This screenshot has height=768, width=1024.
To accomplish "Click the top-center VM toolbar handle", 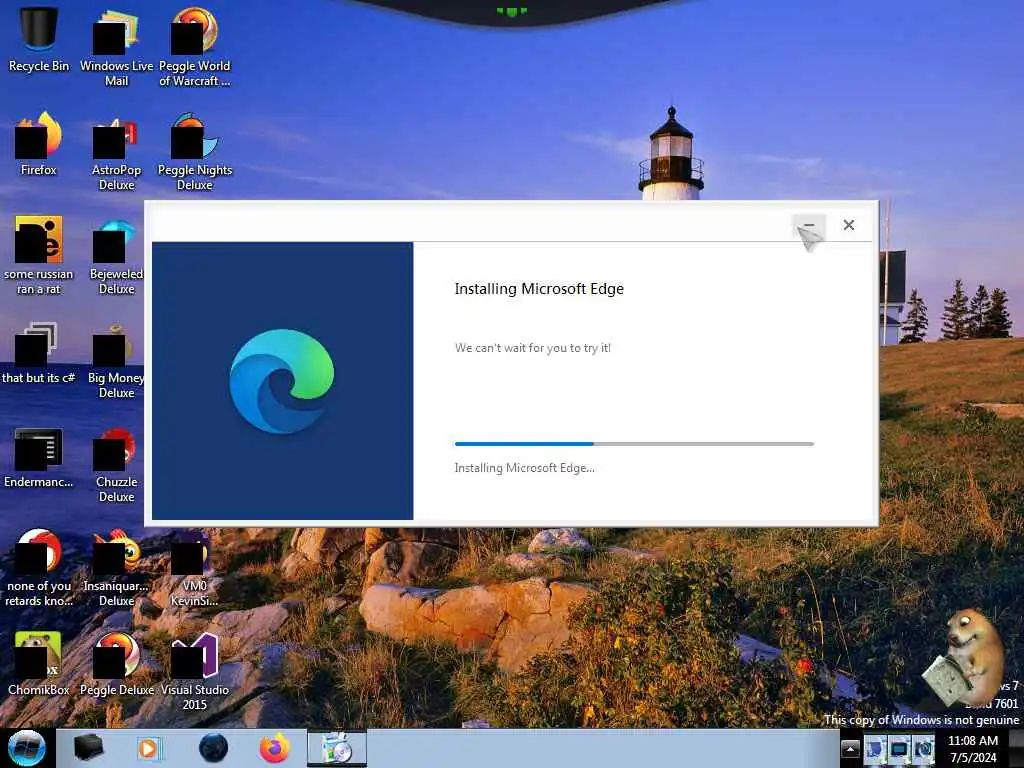I will pyautogui.click(x=512, y=12).
